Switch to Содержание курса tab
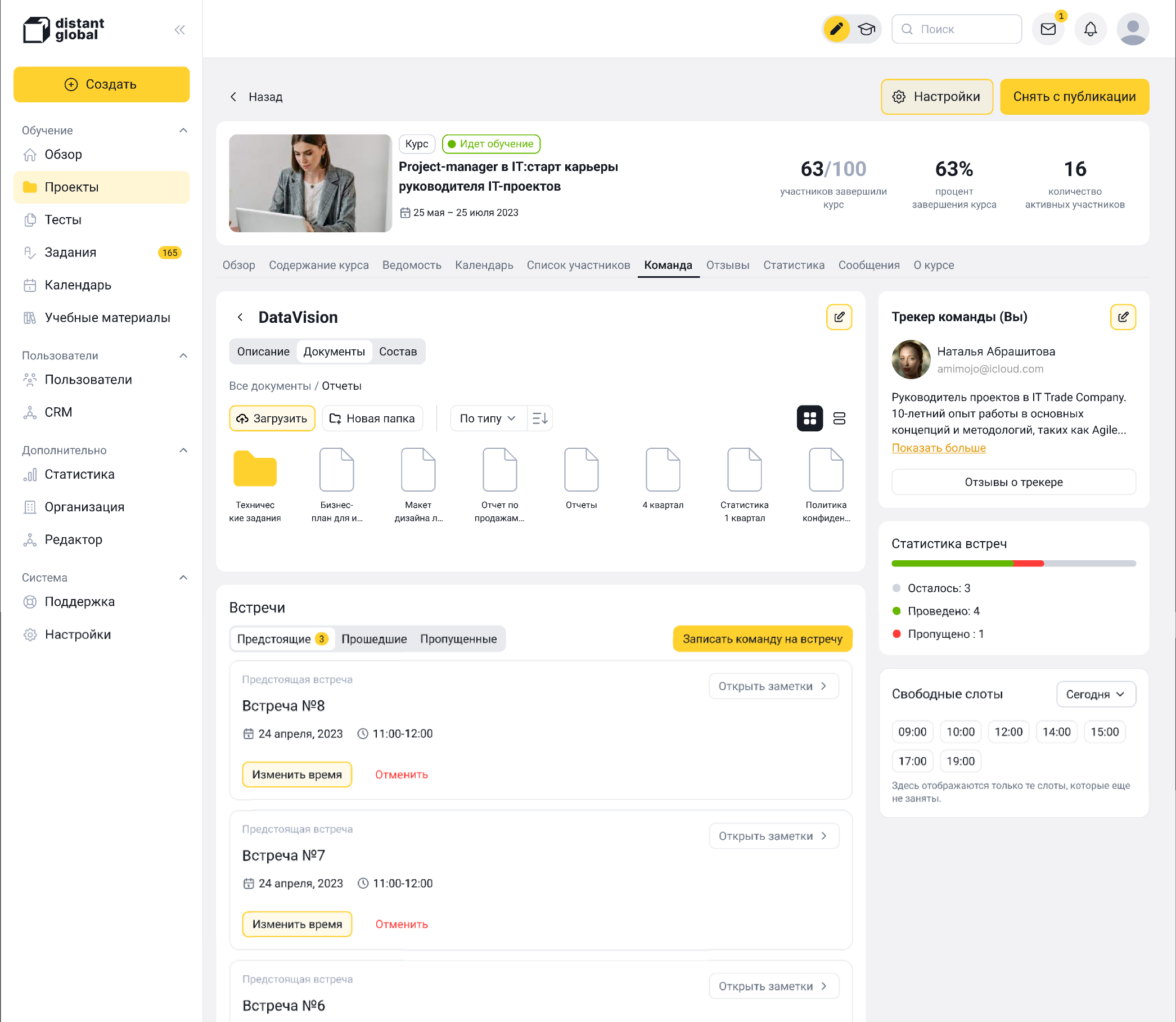 [x=319, y=265]
